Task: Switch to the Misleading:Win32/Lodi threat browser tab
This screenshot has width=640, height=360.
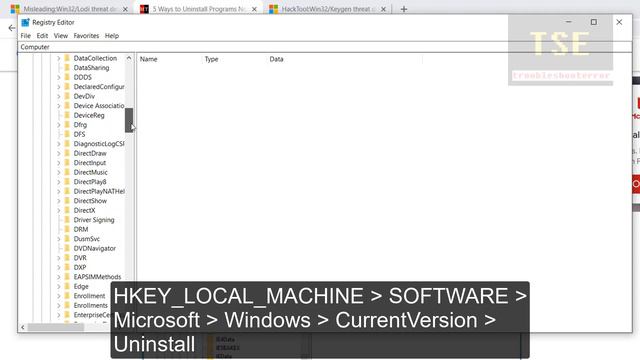Action: 70,9
